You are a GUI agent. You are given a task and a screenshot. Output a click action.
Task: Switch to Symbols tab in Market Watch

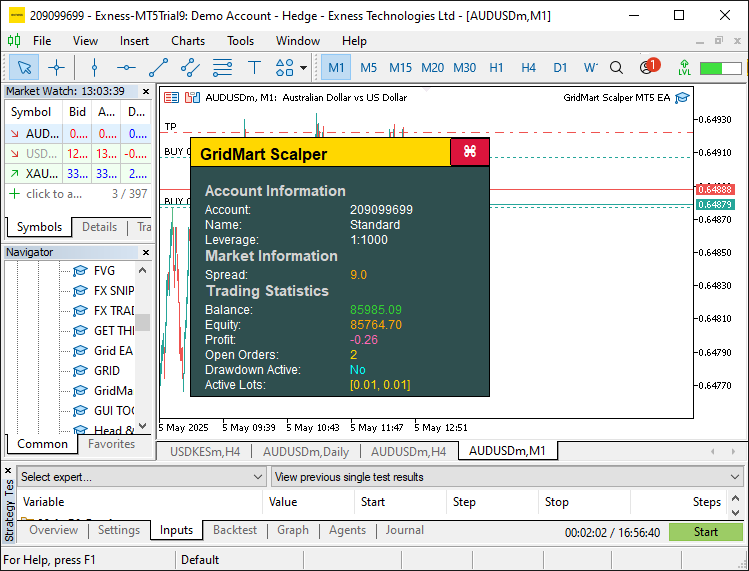coord(39,227)
